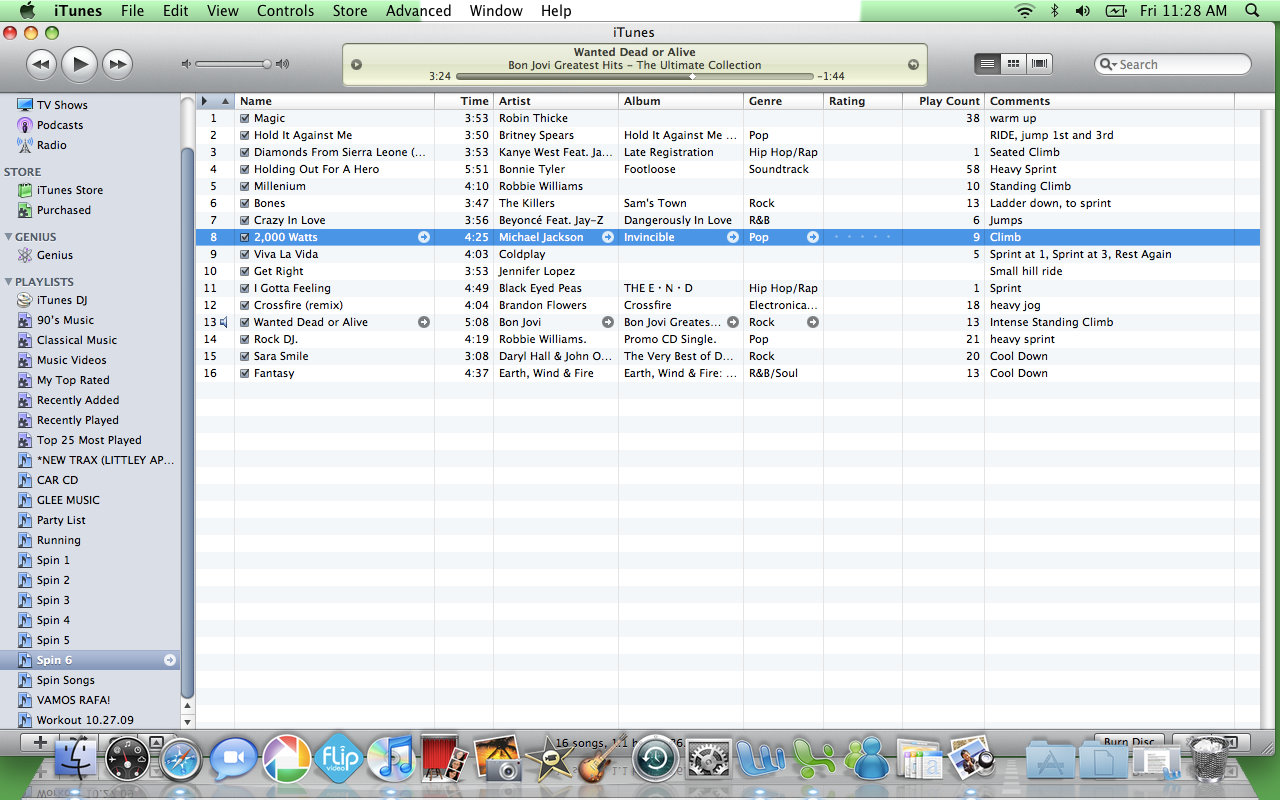Click the sidebar scroll down arrow
Image resolution: width=1280 pixels, height=800 pixels.
pyautogui.click(x=187, y=720)
